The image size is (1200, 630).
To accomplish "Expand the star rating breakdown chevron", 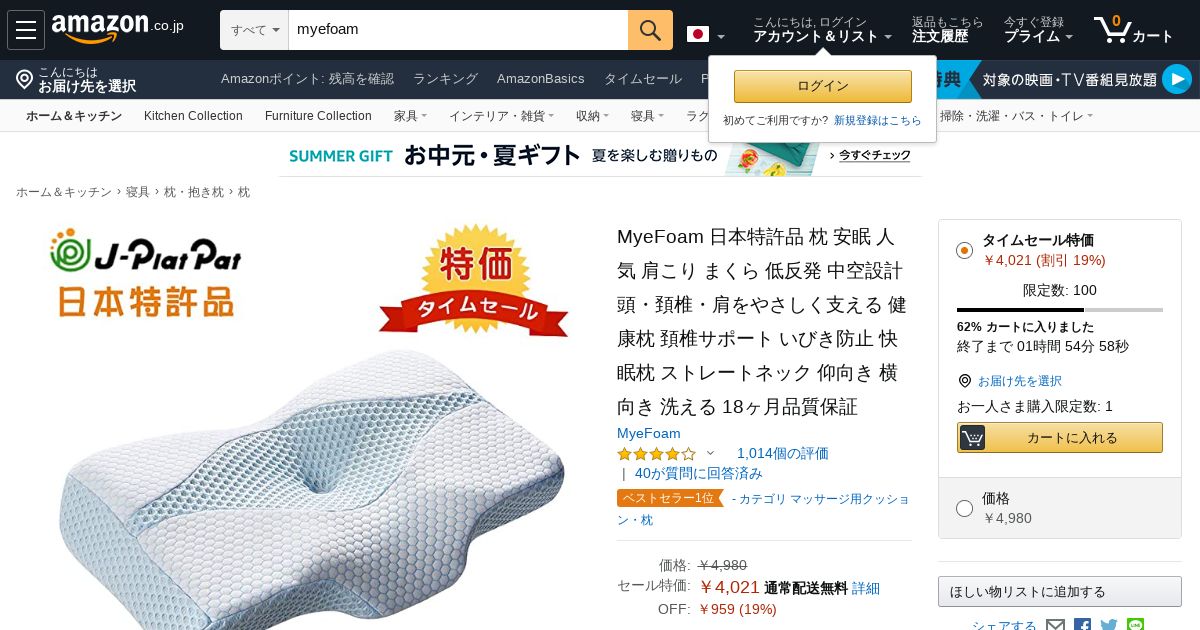I will 711,453.
